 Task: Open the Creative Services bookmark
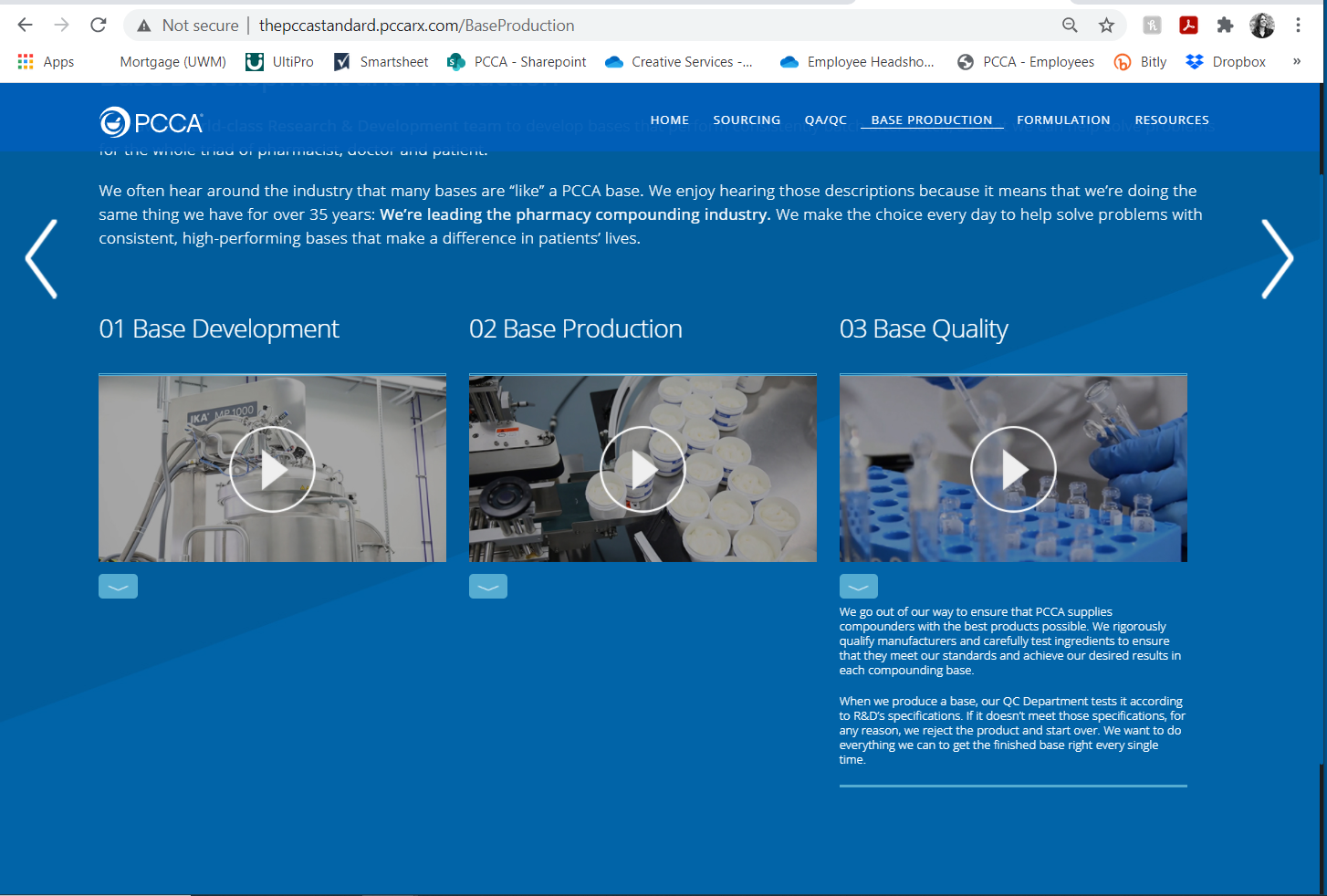click(x=679, y=62)
